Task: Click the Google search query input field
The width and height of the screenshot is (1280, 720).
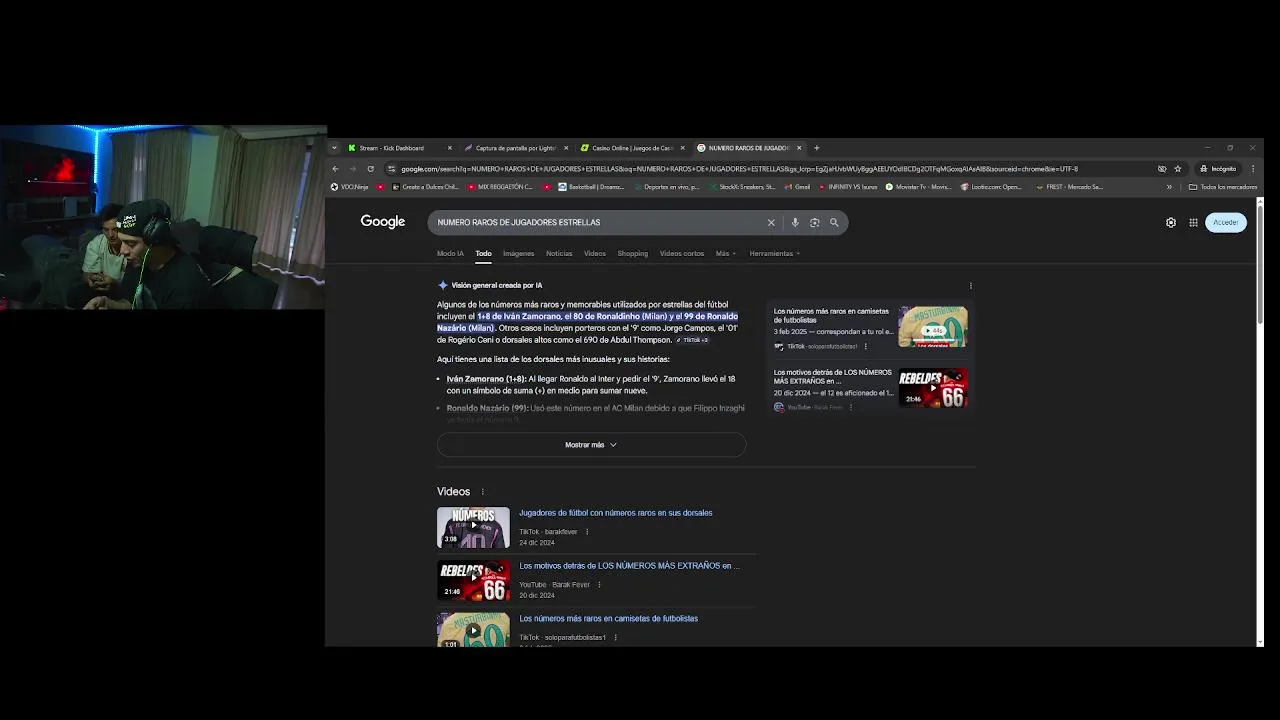Action: point(600,222)
